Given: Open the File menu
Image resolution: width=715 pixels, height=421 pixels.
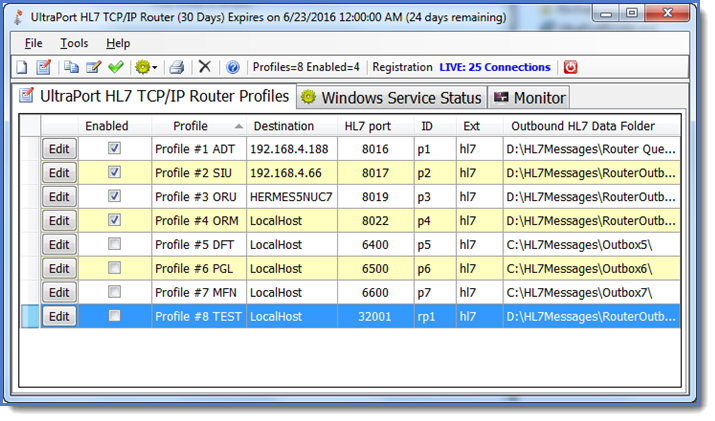Looking at the screenshot, I should [x=33, y=43].
